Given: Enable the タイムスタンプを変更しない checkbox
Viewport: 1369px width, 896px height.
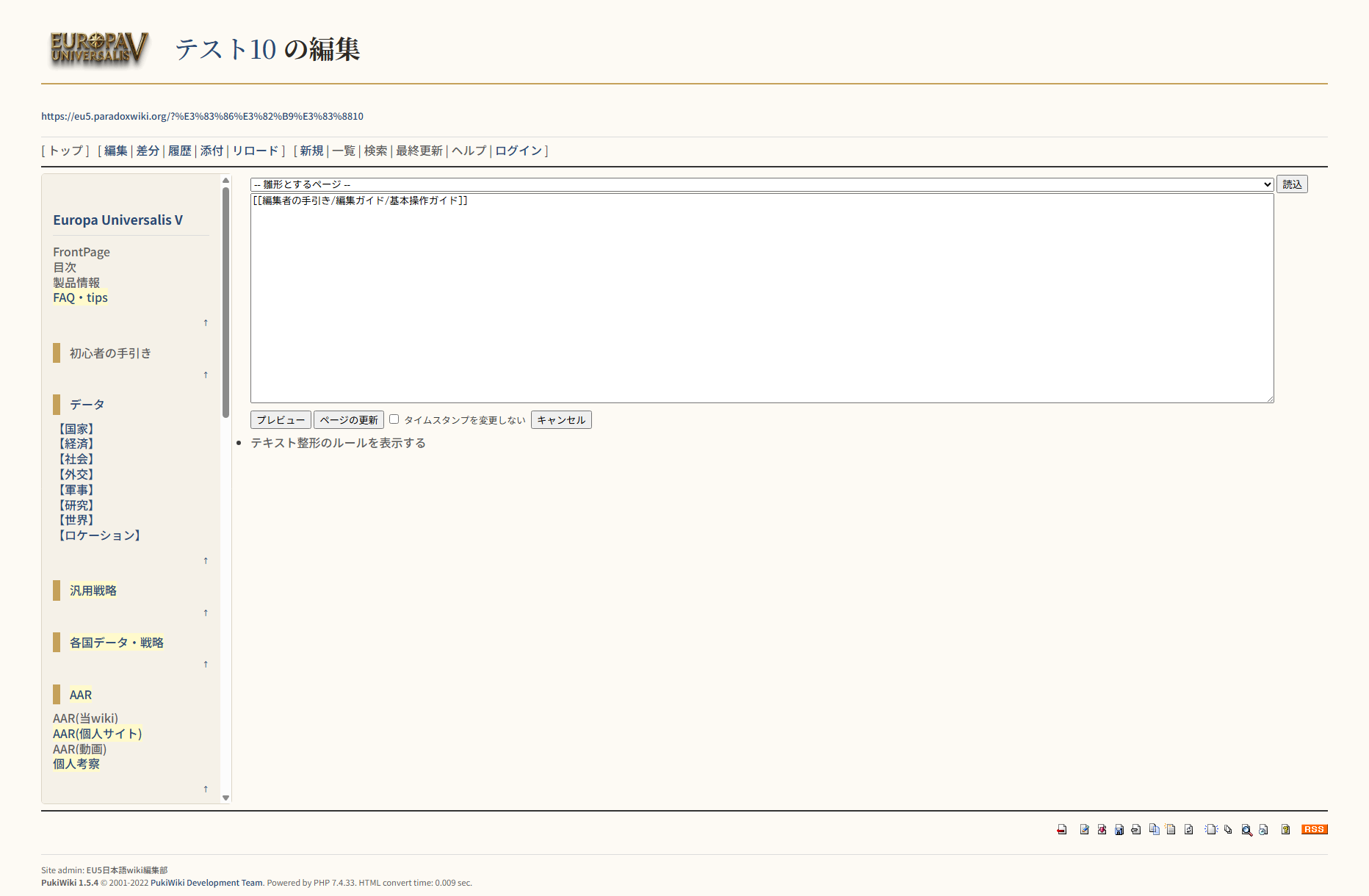Looking at the screenshot, I should coord(394,419).
